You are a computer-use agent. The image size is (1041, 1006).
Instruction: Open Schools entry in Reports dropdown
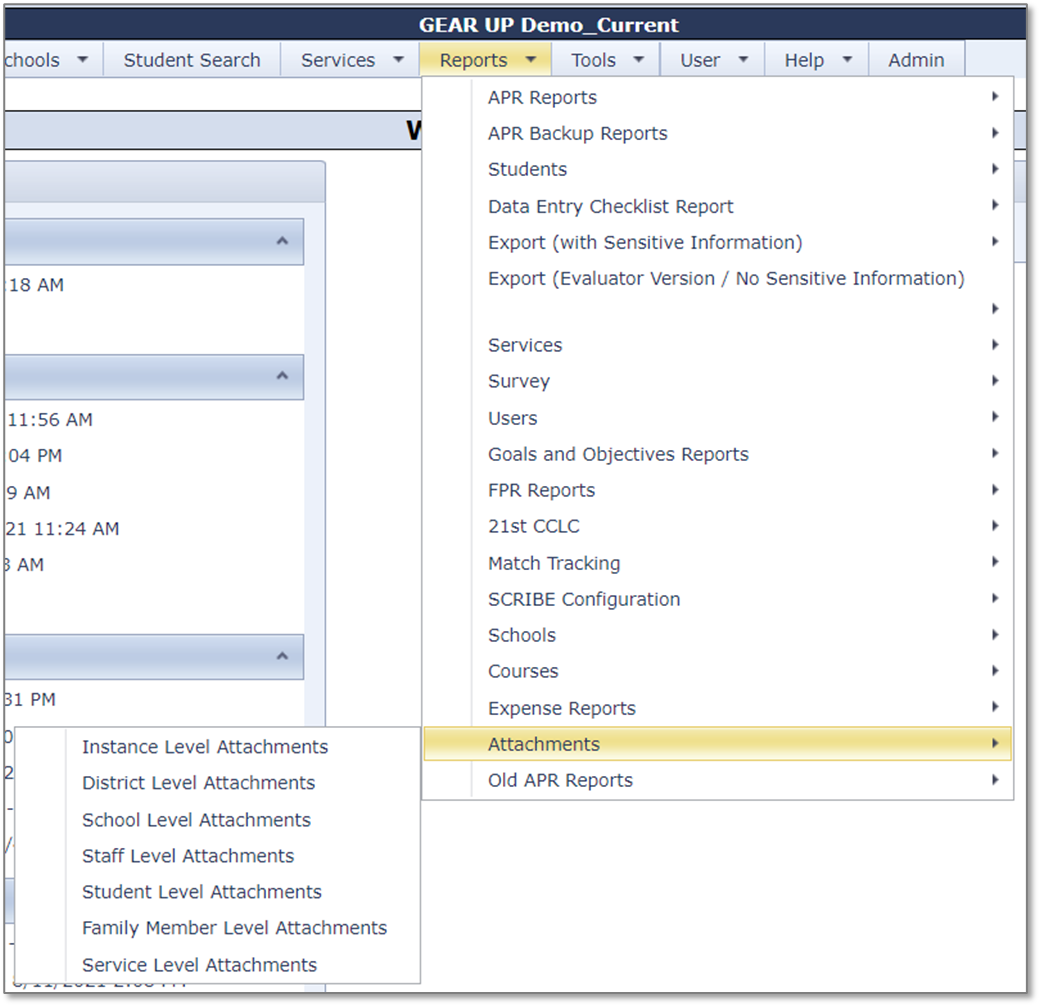click(x=717, y=635)
